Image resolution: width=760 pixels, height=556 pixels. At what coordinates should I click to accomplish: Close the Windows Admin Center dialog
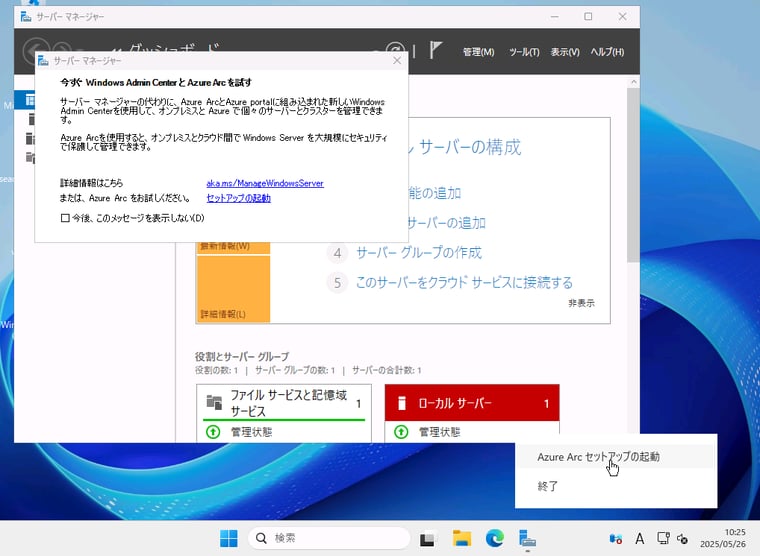point(397,61)
